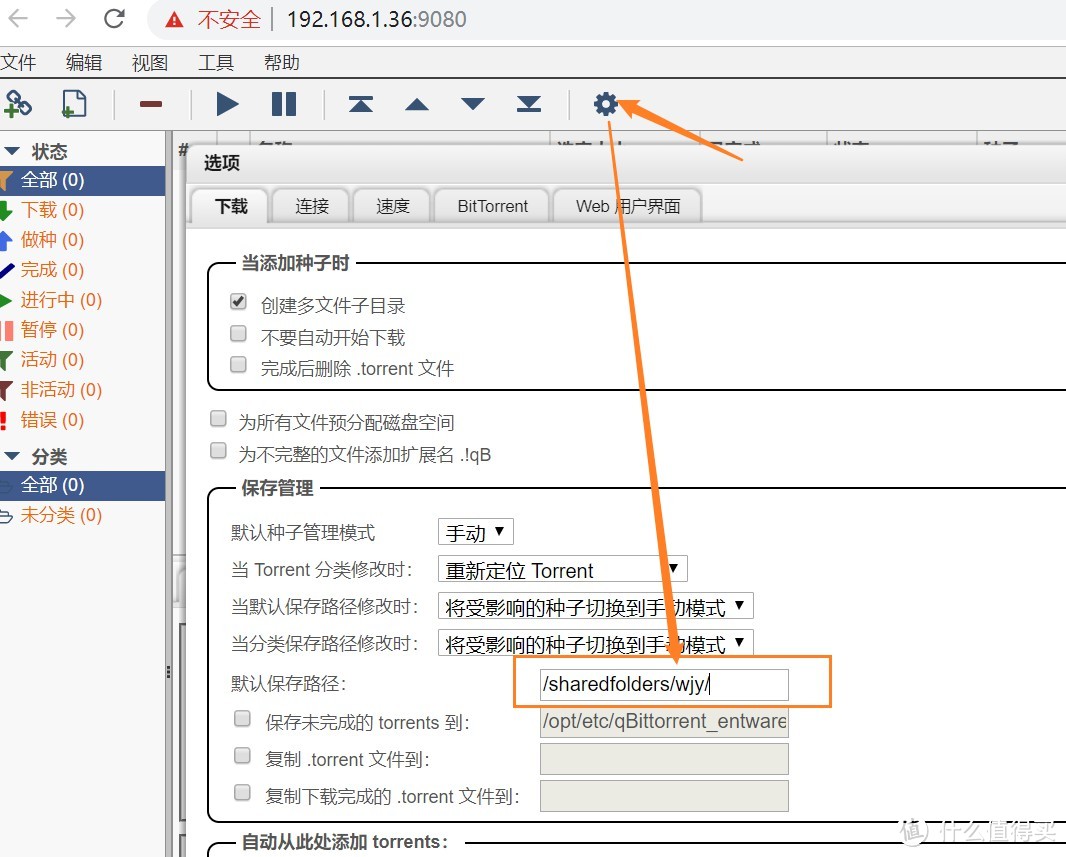The height and width of the screenshot is (857, 1066).
Task: Open the 当默认保存路径修改时 dropdown
Action: 596,606
